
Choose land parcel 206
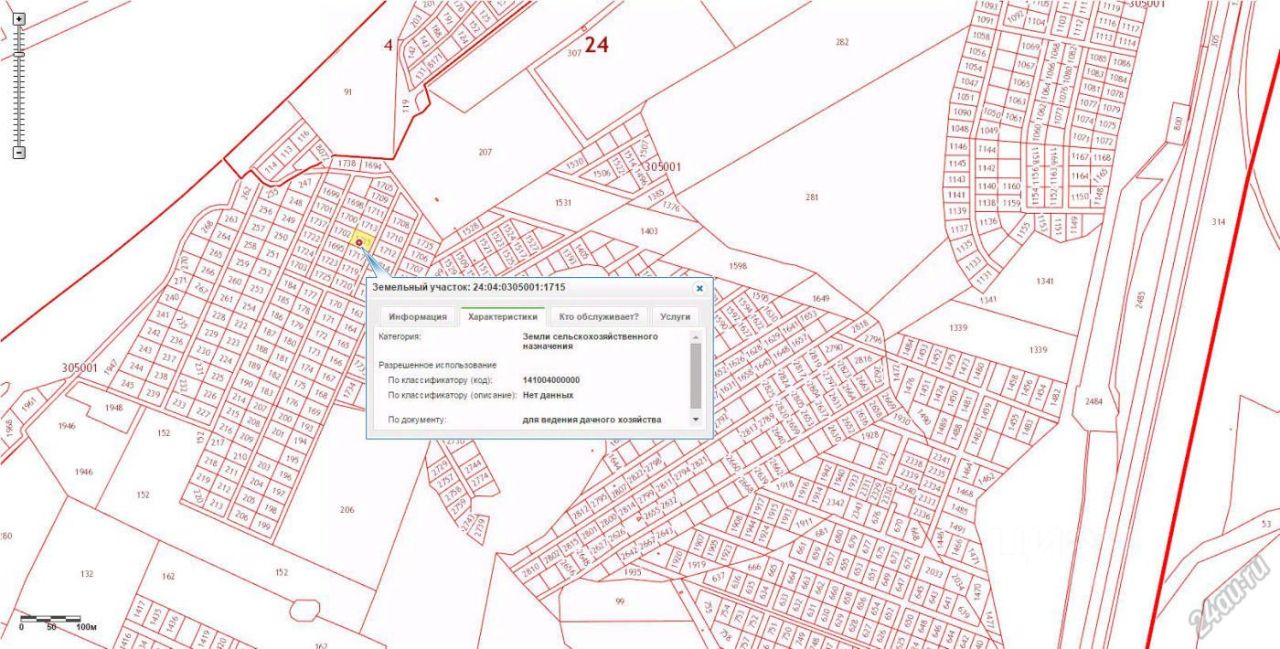347,509
